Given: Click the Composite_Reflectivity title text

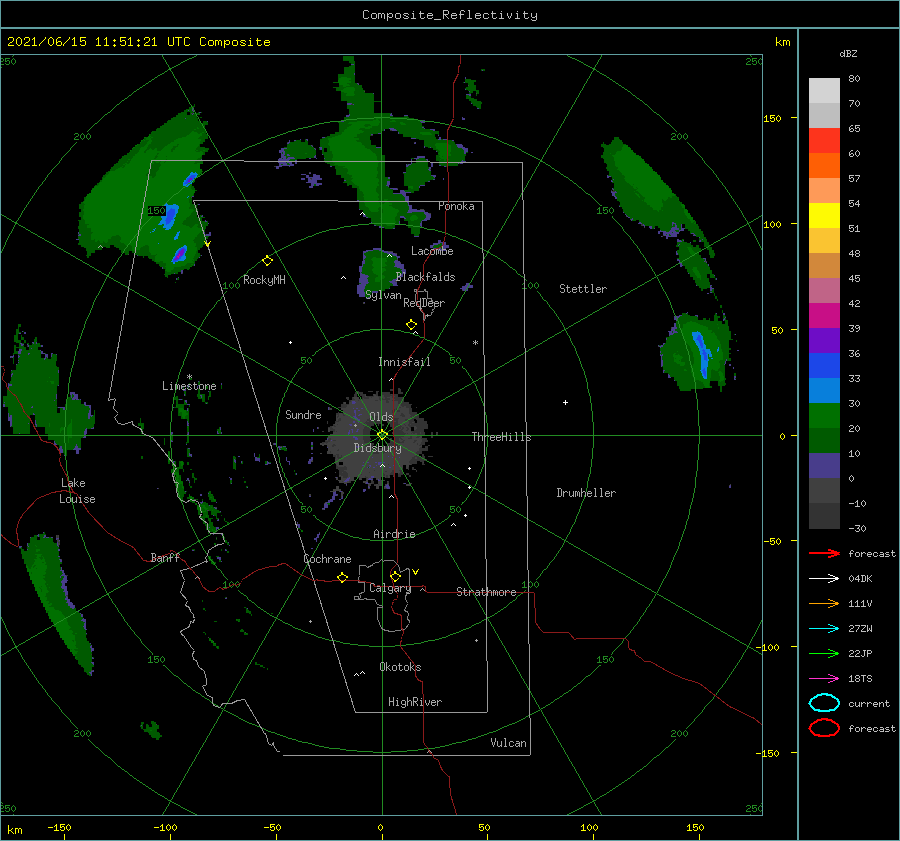Looking at the screenshot, I should (x=450, y=15).
